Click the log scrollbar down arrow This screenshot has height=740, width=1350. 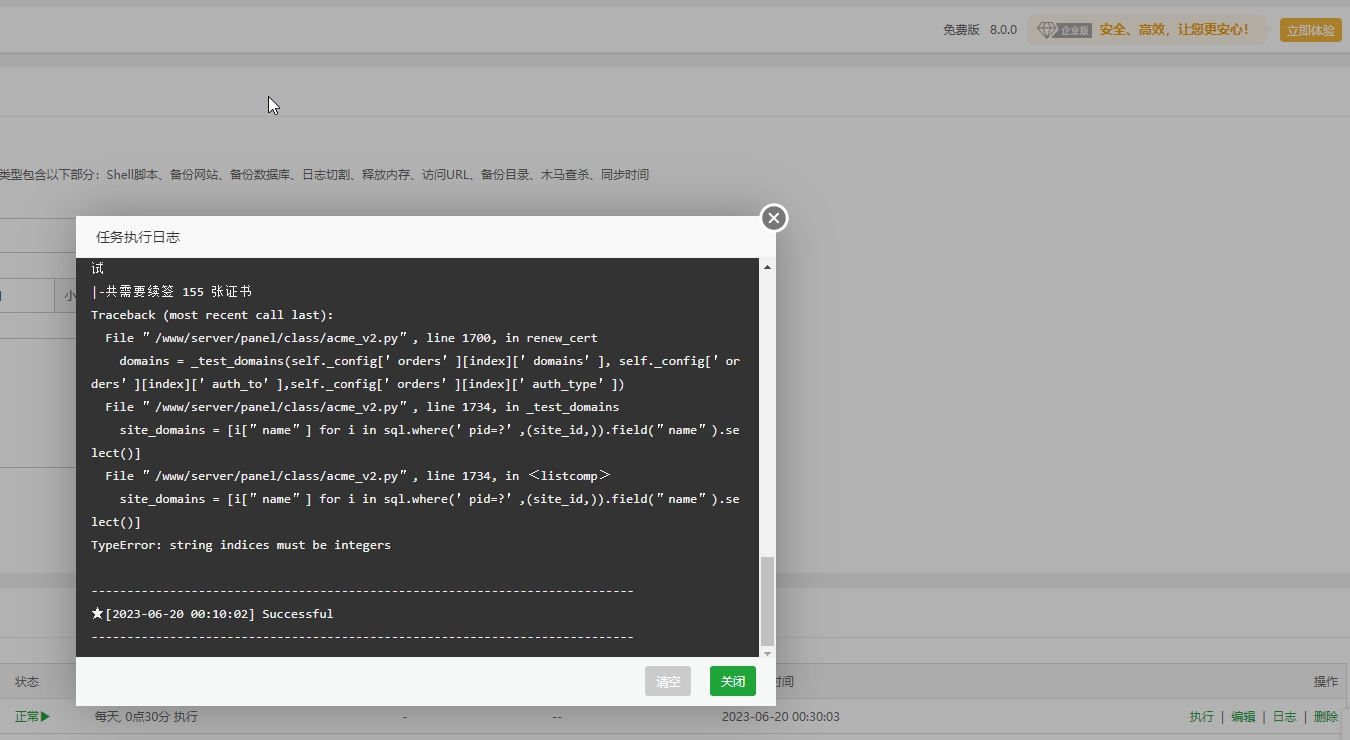pyautogui.click(x=767, y=653)
